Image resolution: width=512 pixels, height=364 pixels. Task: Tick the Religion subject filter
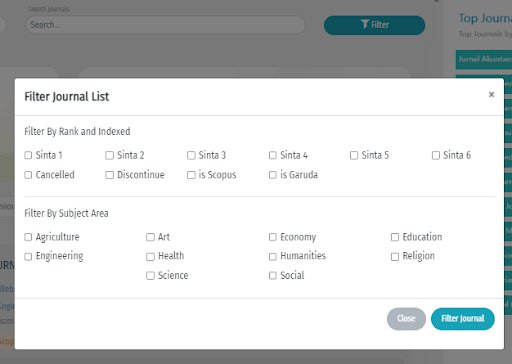click(395, 256)
